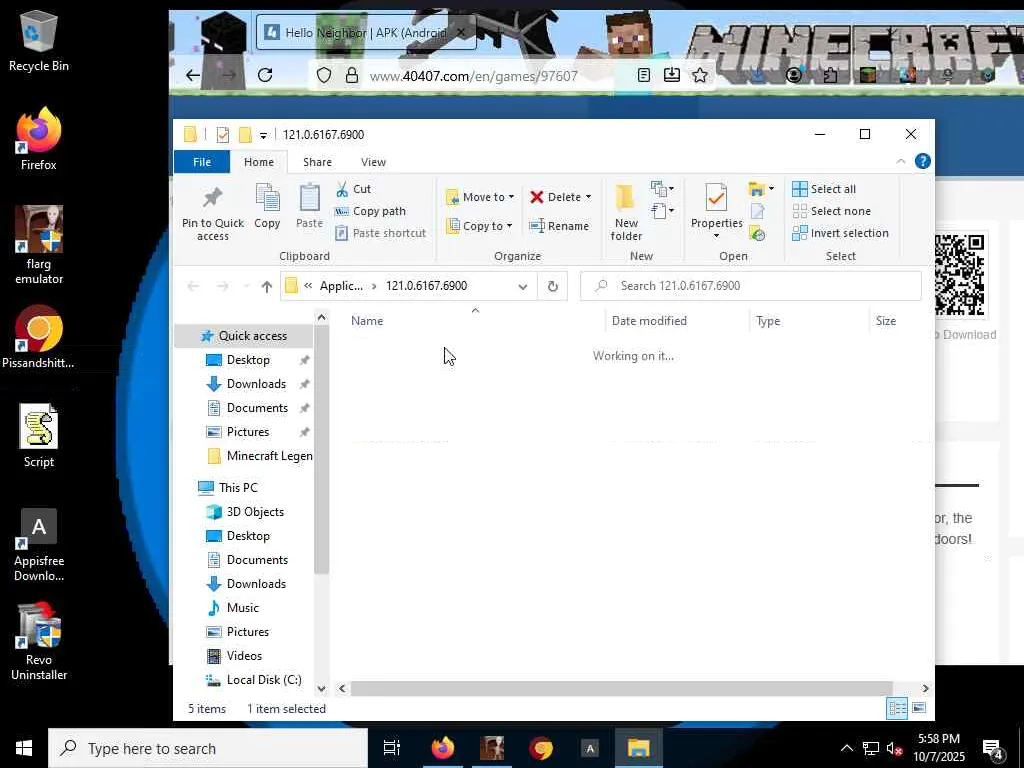Open Local Disk (C:) in sidebar
1024x768 pixels.
(264, 680)
